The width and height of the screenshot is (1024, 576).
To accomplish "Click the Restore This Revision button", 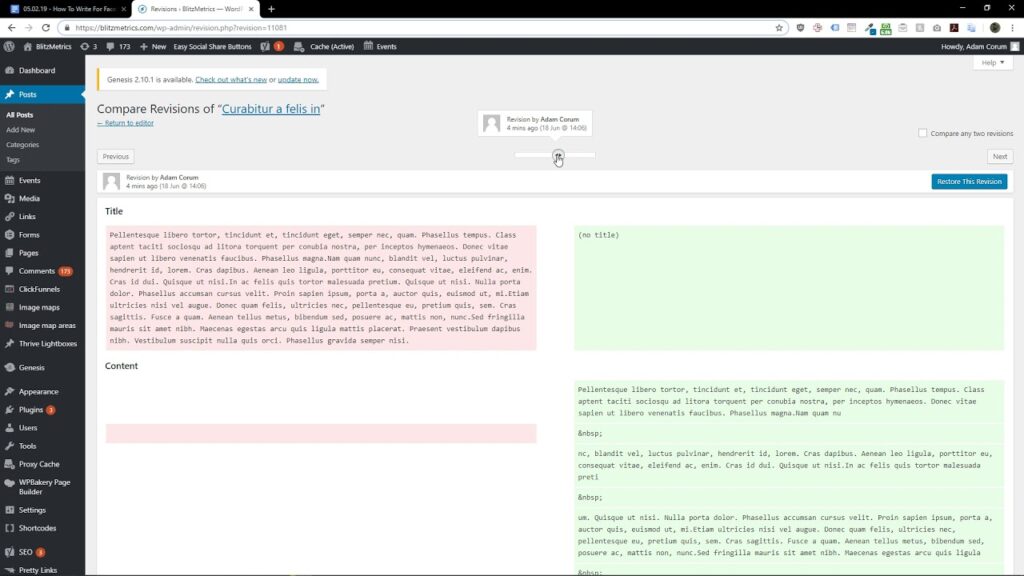I will click(x=968, y=182).
